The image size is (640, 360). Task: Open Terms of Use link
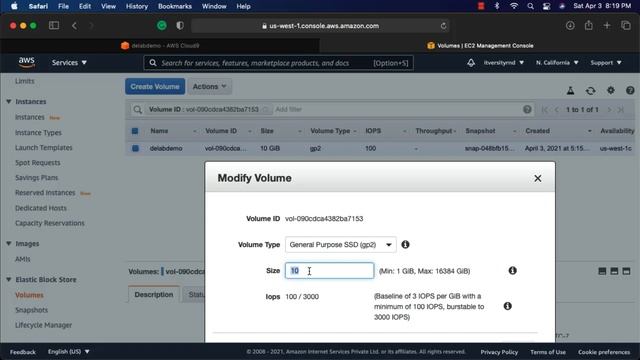tap(548, 352)
